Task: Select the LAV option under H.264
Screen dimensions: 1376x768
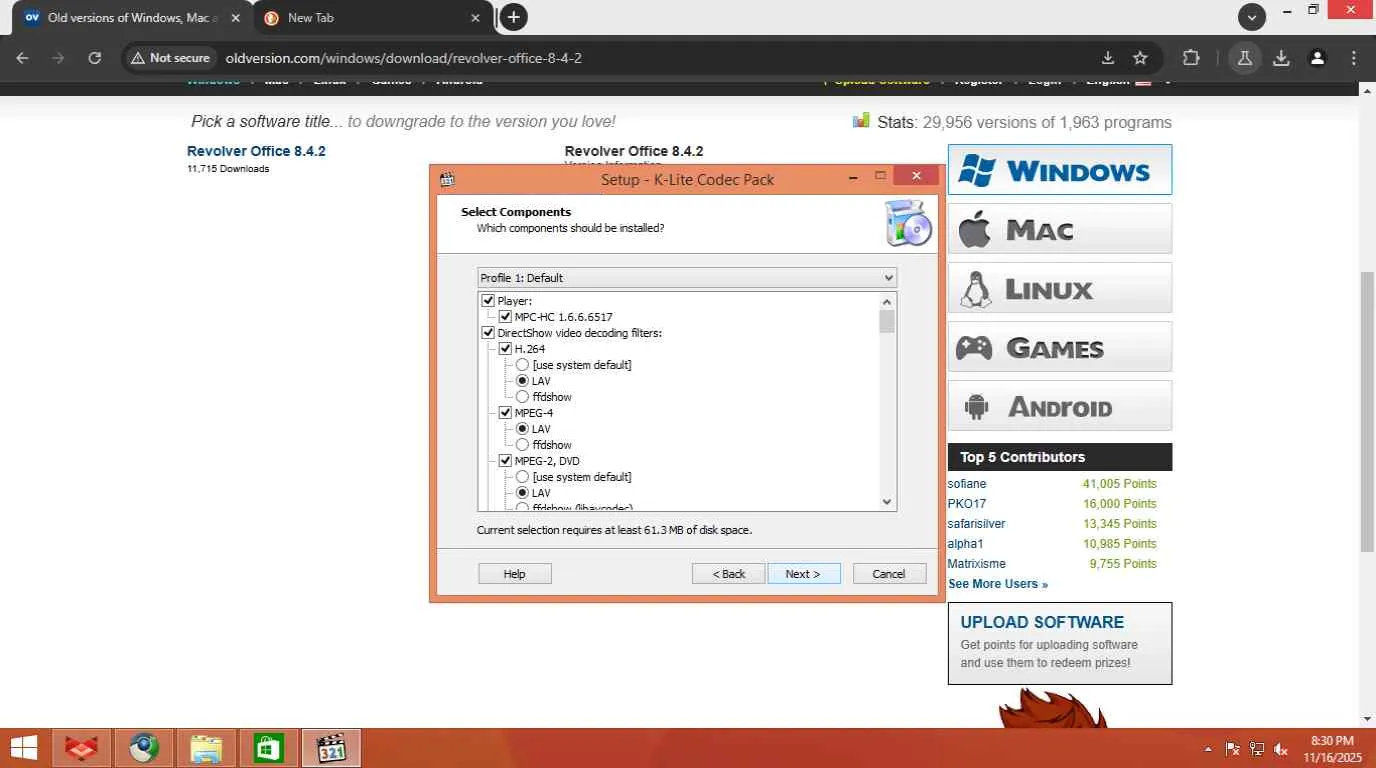Action: point(522,381)
